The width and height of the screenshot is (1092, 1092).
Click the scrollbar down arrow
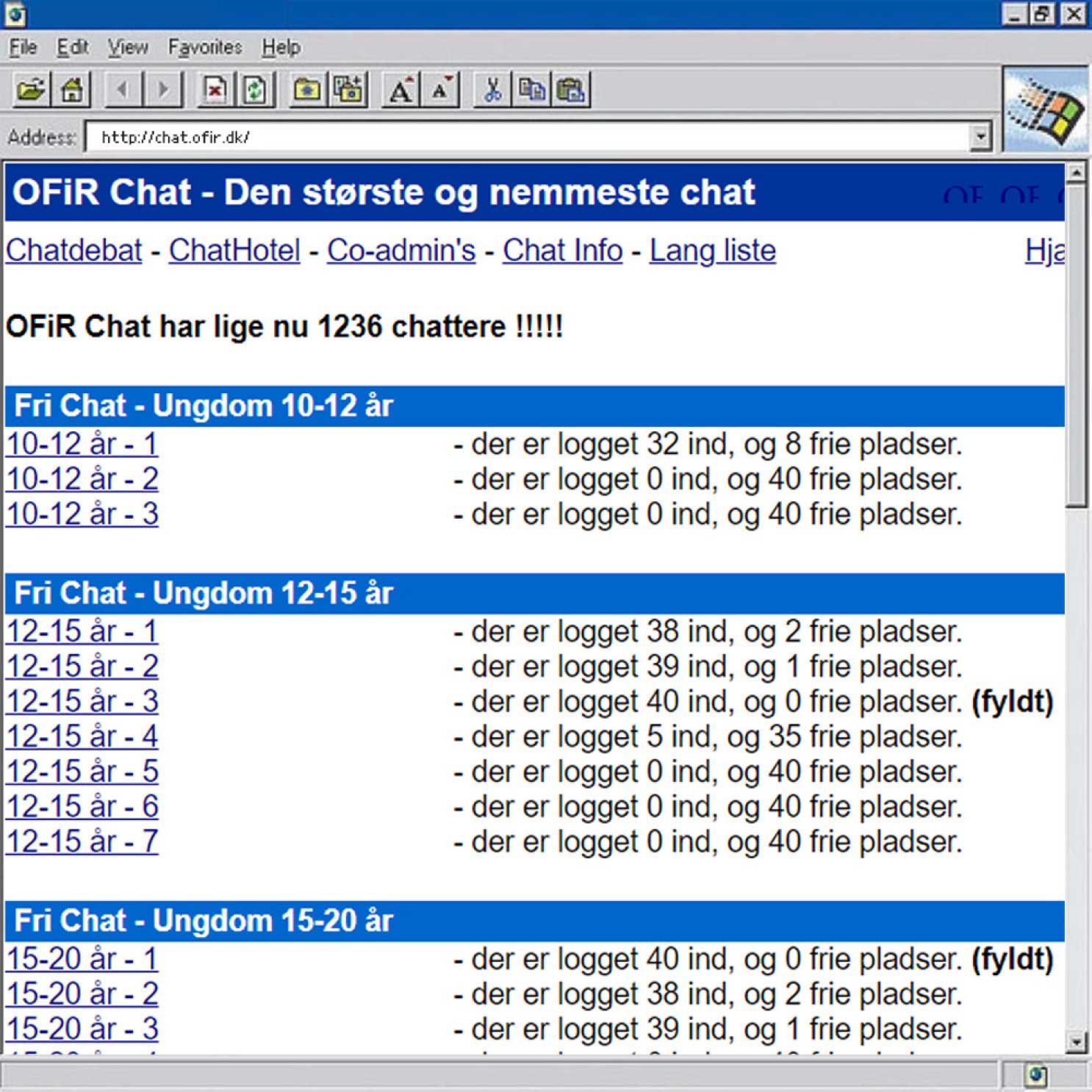coord(1077,1041)
